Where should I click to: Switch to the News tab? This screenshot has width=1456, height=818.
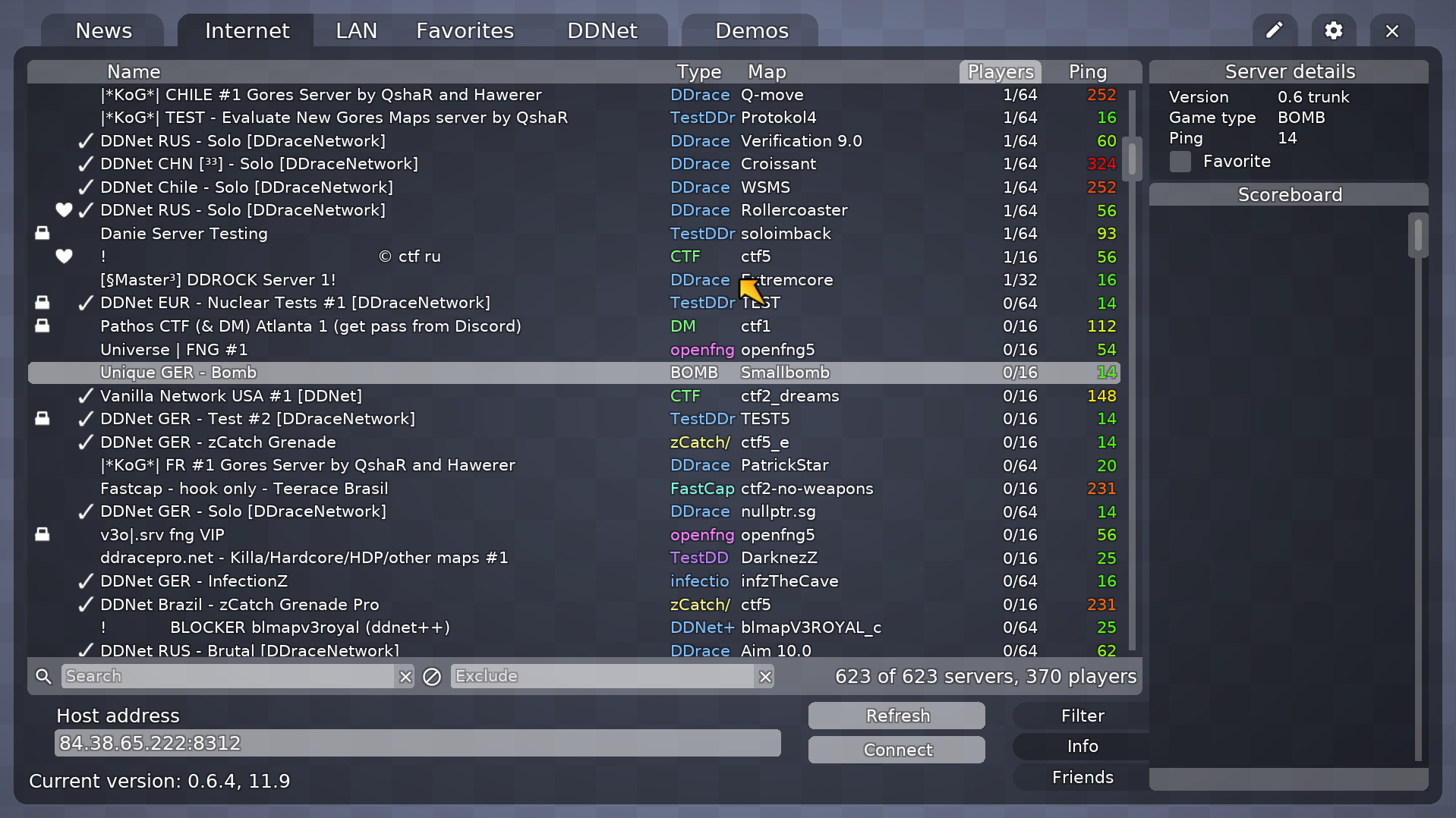pos(103,30)
